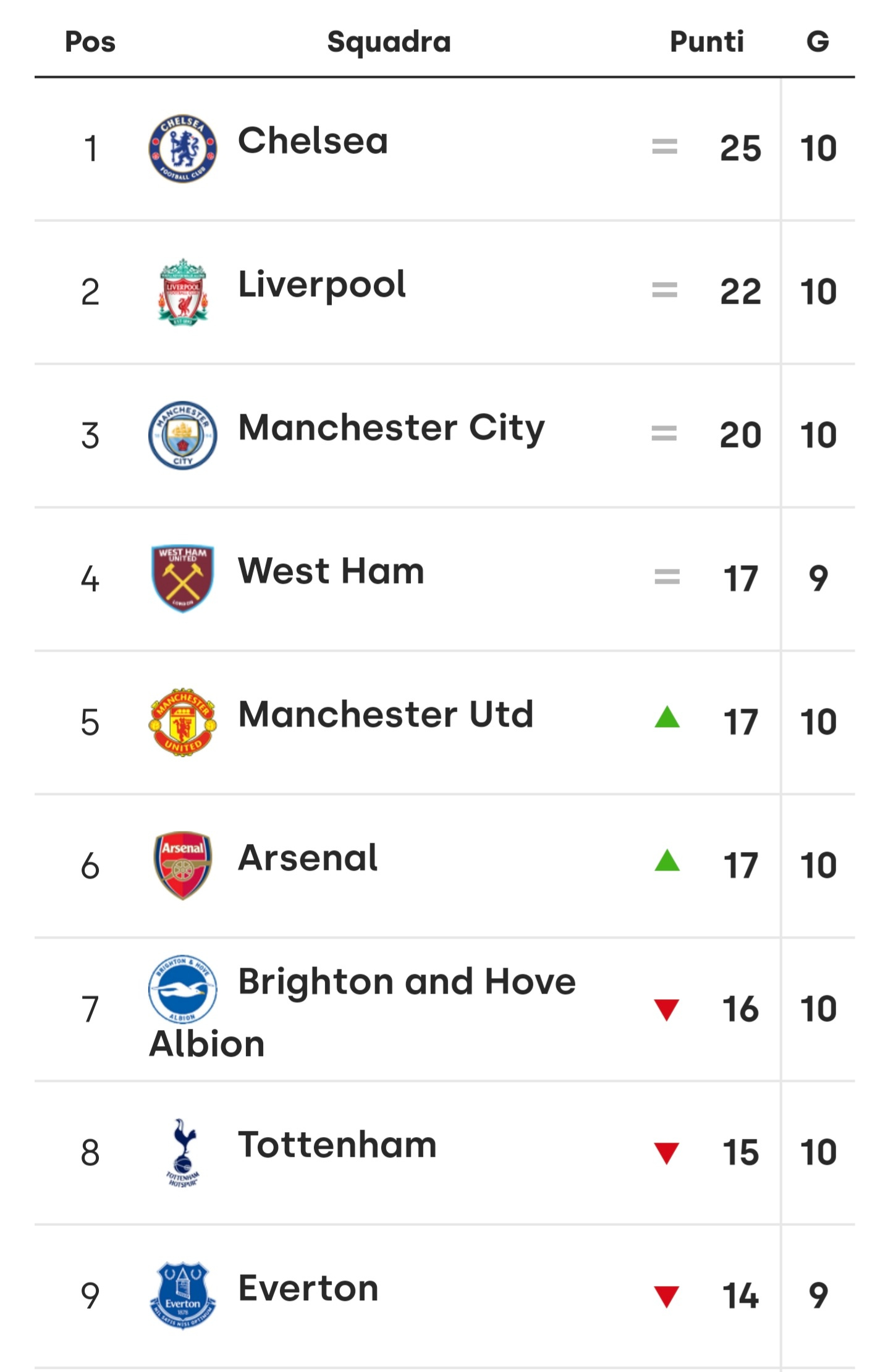Click Arsenal's green up arrow

(x=667, y=860)
